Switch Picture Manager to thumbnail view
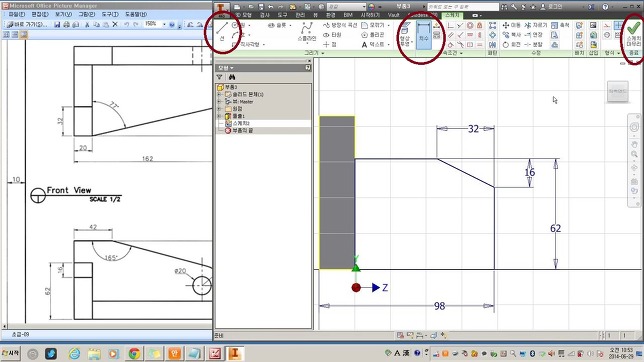The width and height of the screenshot is (644, 362). click(7, 35)
